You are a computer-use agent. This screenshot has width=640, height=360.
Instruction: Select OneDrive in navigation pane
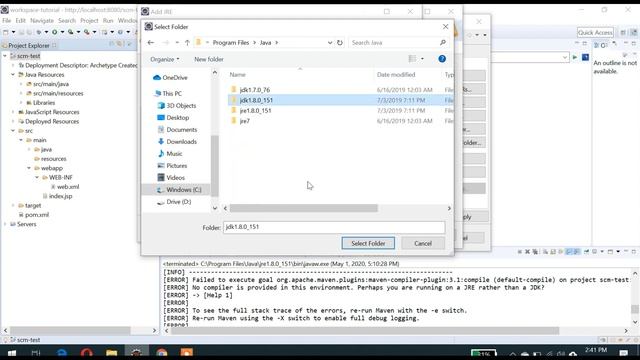170,78
